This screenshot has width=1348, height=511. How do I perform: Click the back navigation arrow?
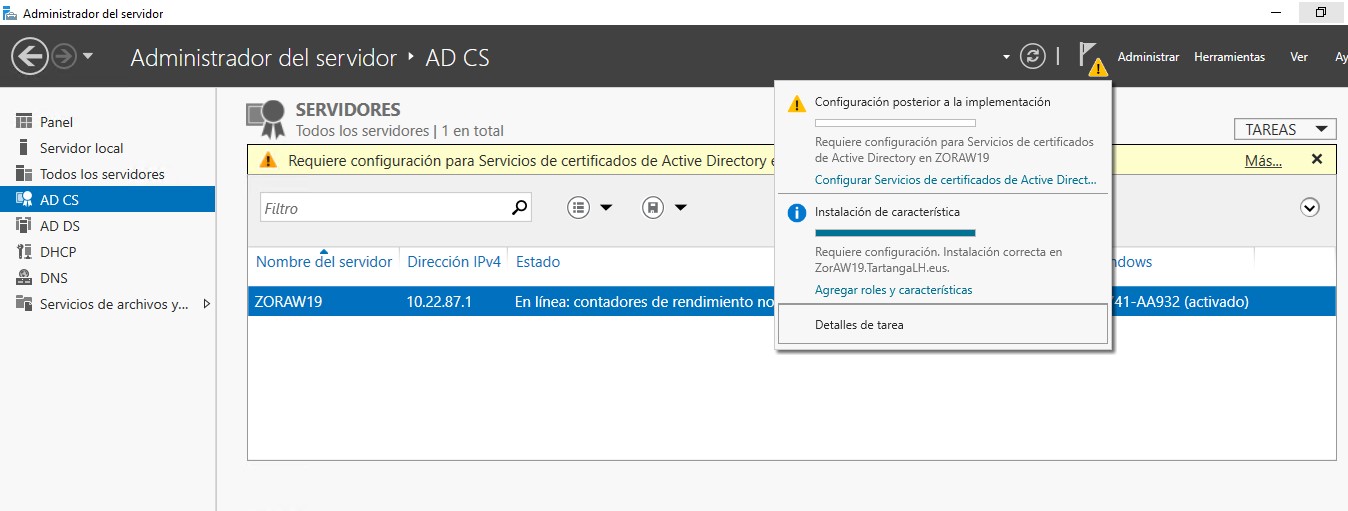30,56
